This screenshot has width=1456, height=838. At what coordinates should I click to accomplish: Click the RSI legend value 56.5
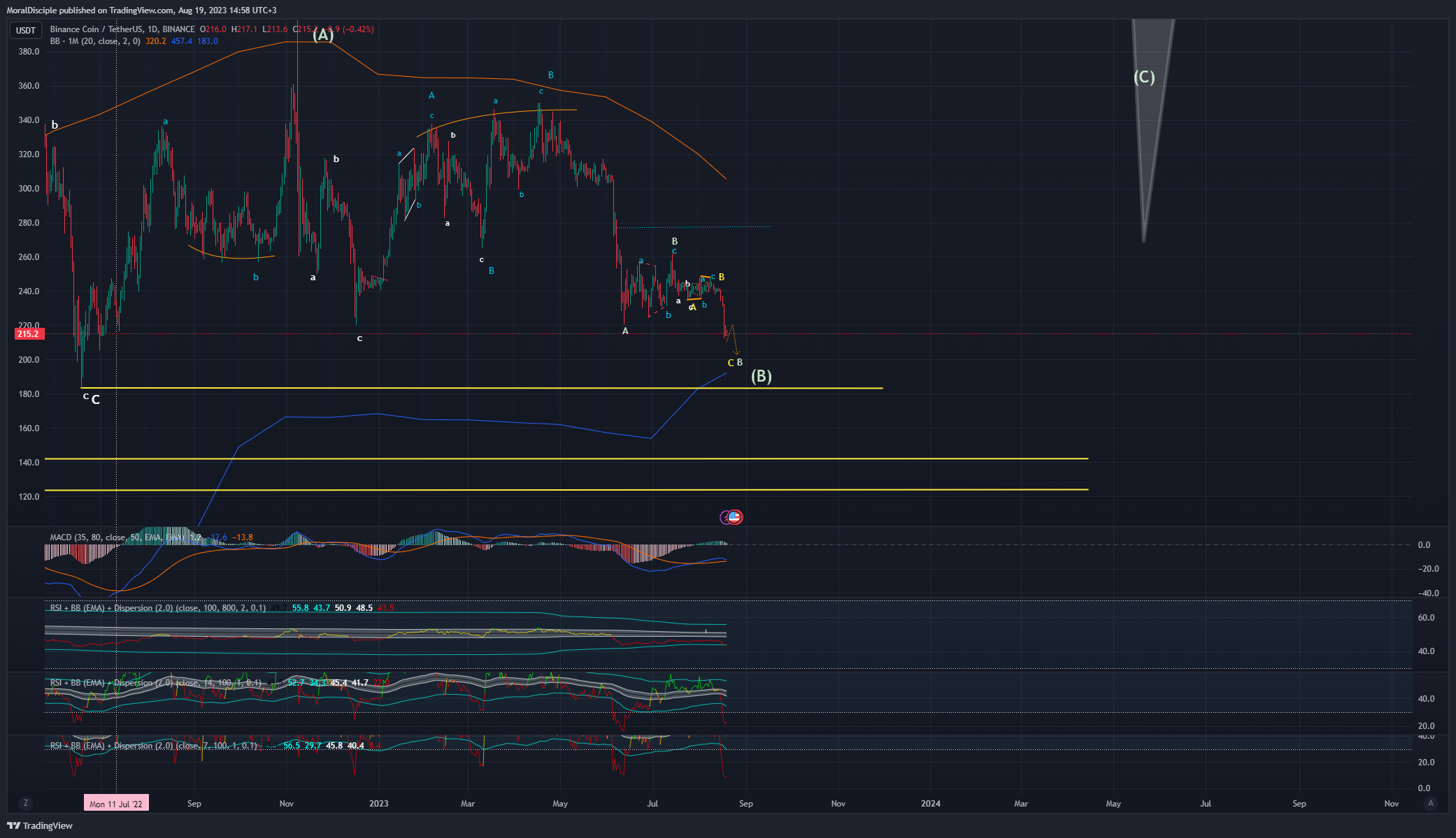click(x=292, y=746)
